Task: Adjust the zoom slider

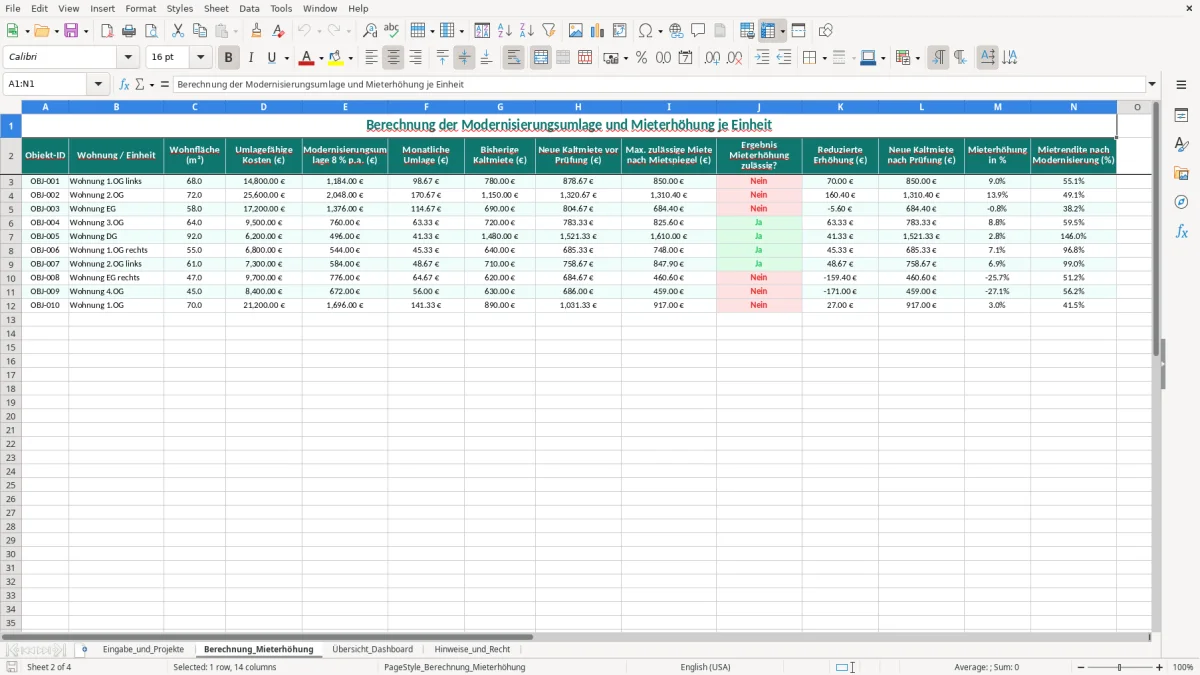Action: pos(1120,667)
